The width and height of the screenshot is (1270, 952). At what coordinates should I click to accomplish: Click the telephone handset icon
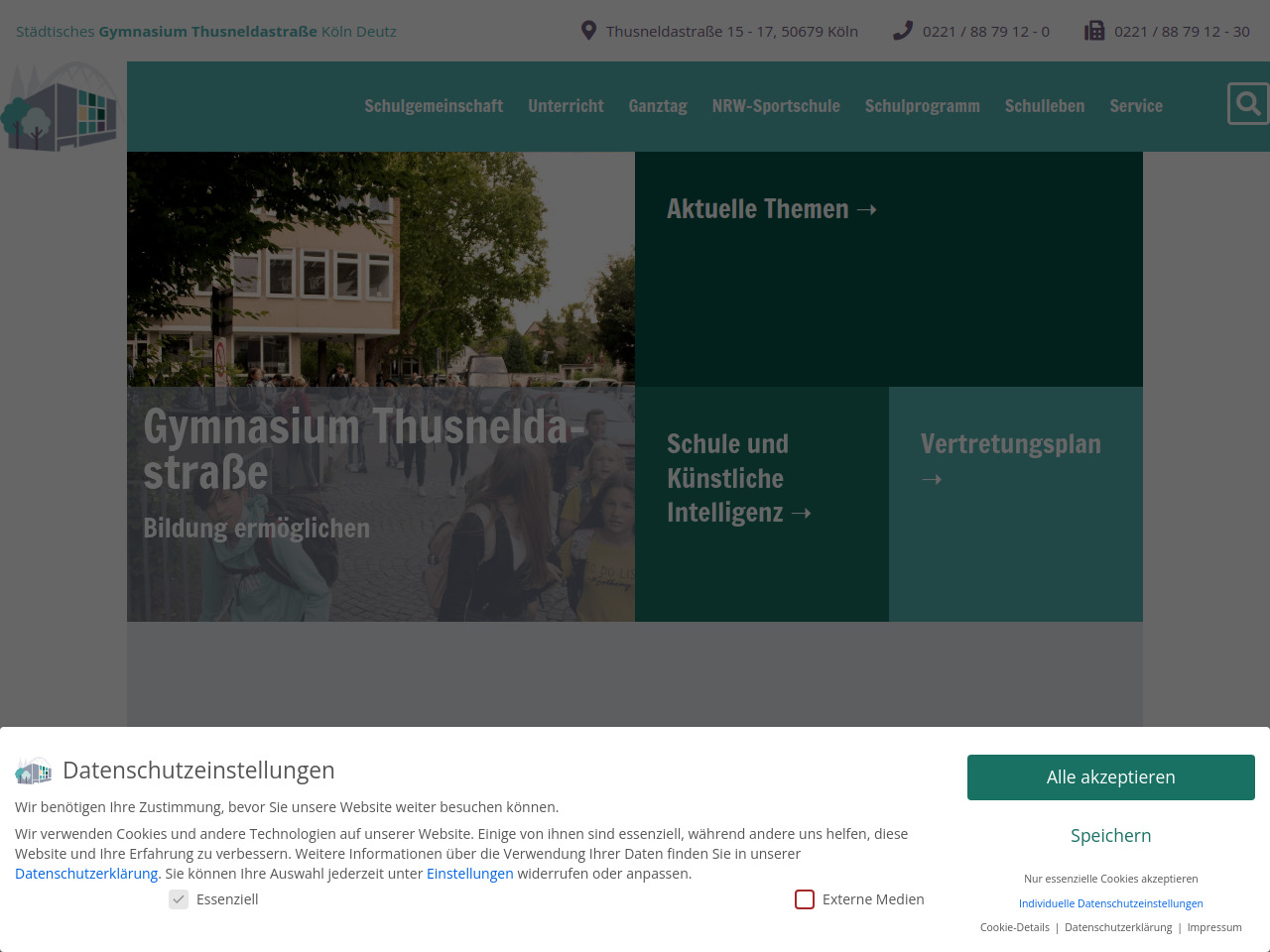click(902, 31)
